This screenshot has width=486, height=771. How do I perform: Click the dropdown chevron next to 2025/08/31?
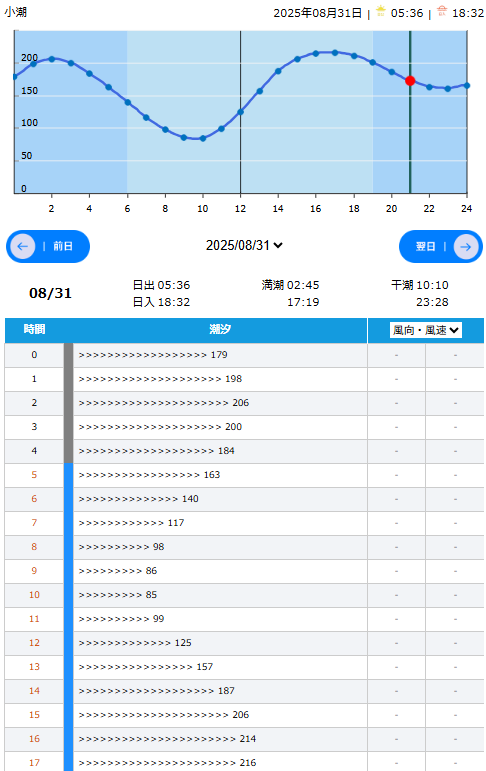(278, 245)
